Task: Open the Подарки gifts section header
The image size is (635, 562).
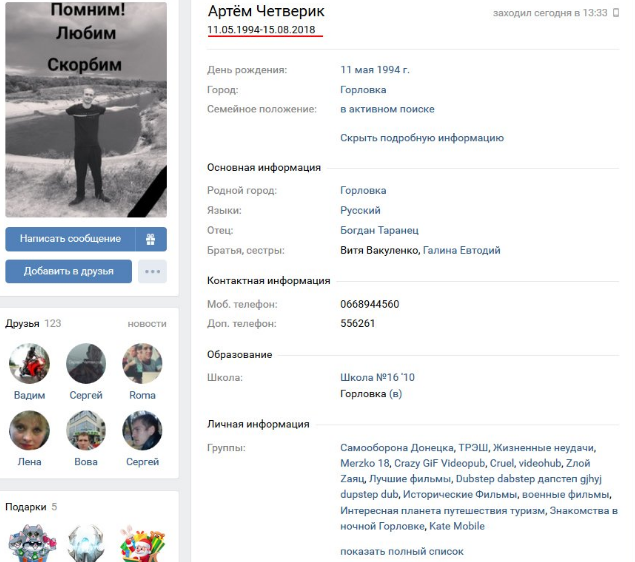Action: [x=26, y=507]
